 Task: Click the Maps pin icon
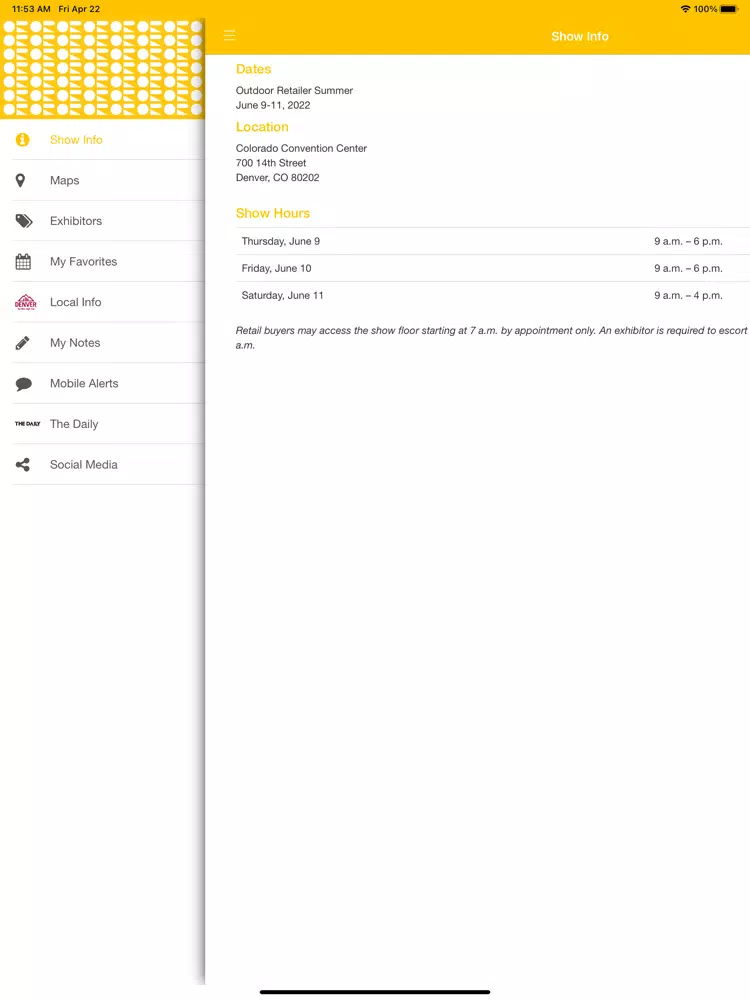click(20, 180)
